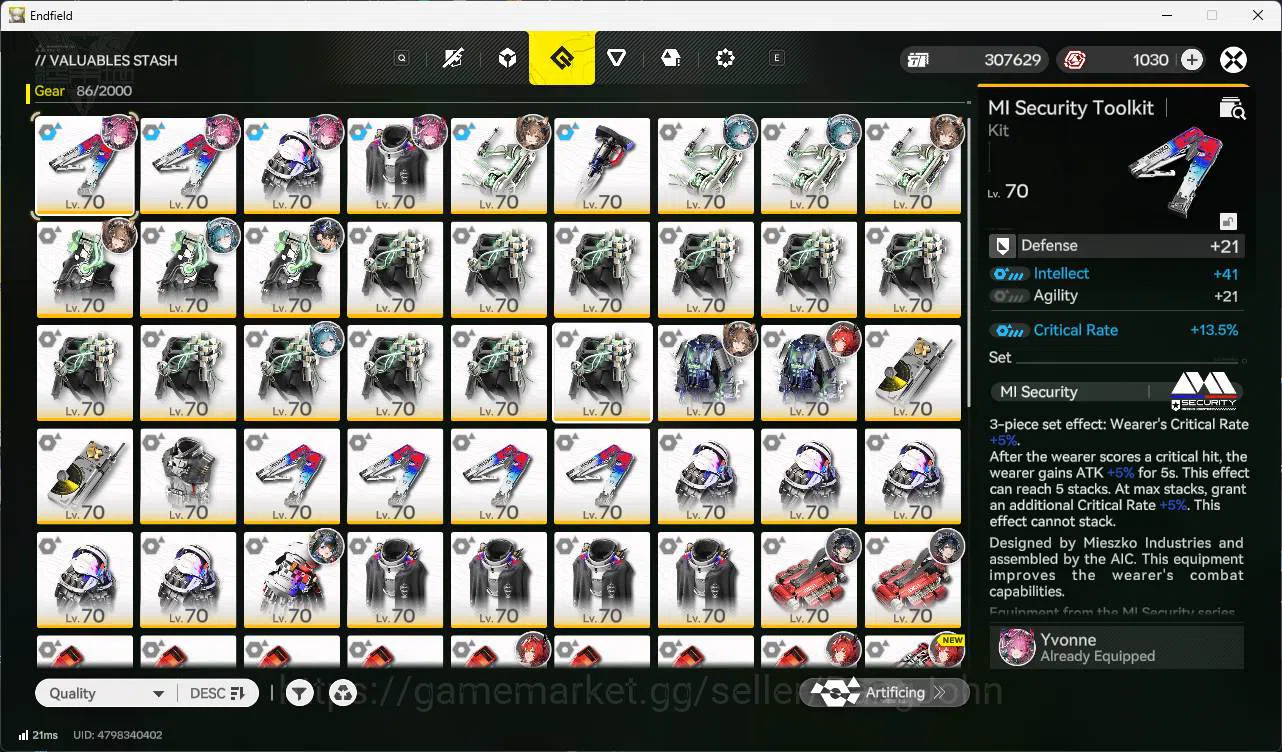
Task: Click the Agility stat label
Action: [1055, 296]
